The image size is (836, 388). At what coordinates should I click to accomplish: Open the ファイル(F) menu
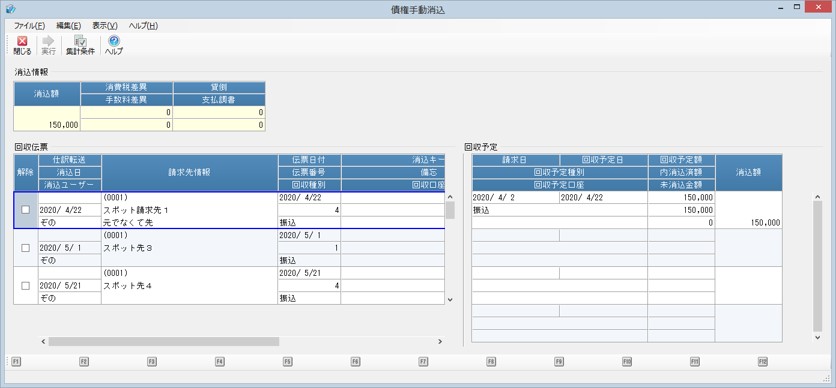[29, 26]
